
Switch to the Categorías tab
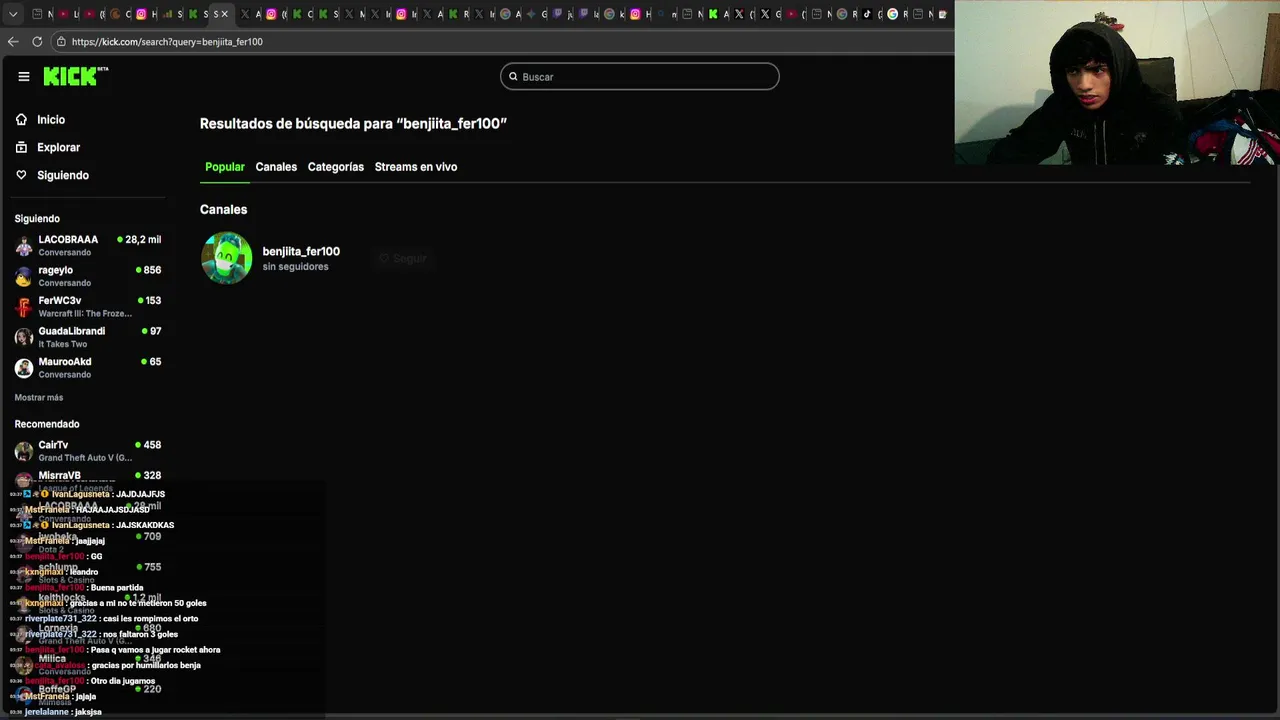(x=336, y=167)
